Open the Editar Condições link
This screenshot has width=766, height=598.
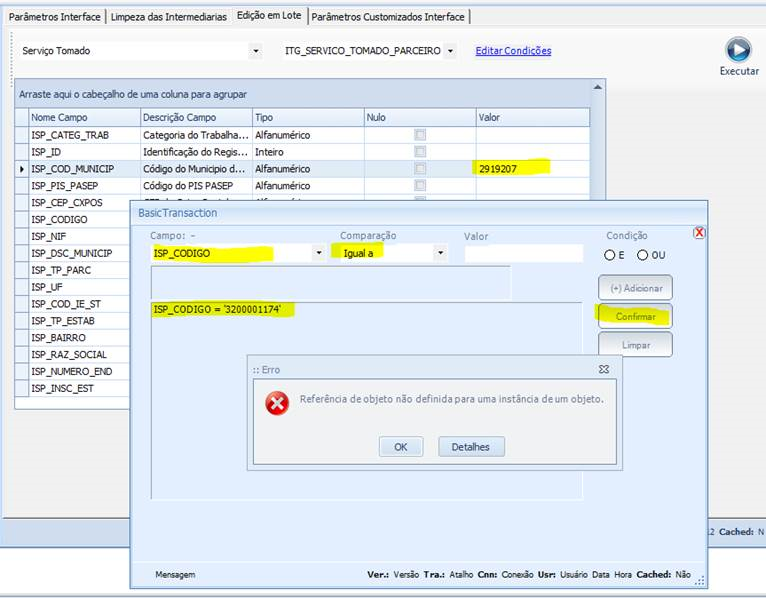pyautogui.click(x=513, y=51)
